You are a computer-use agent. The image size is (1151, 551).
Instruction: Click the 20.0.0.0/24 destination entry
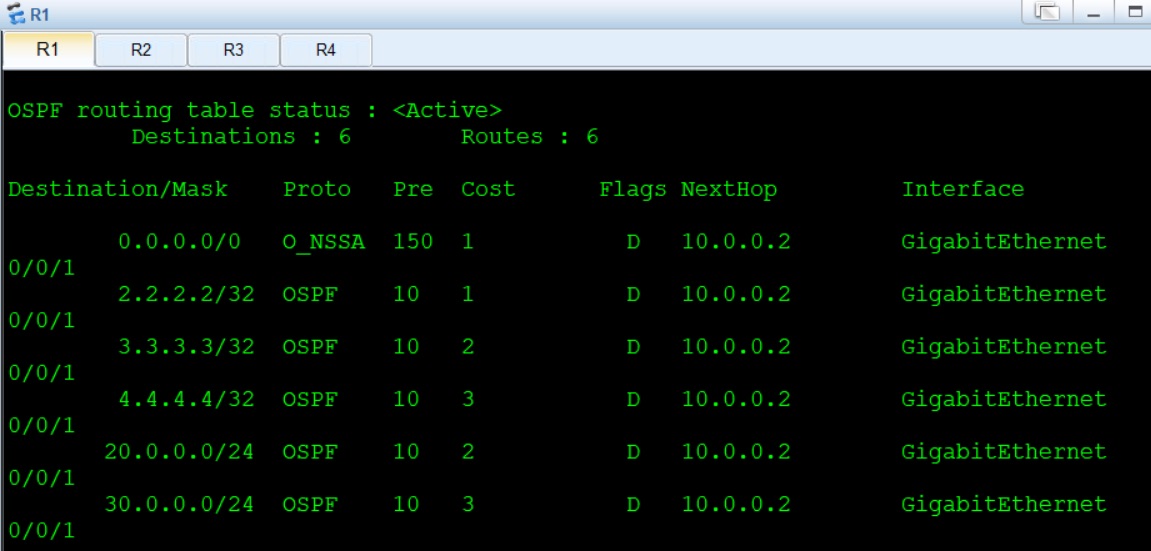[x=179, y=451]
